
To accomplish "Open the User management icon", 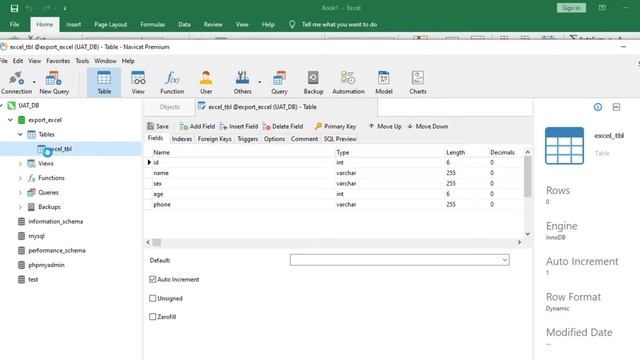I will click(x=206, y=82).
